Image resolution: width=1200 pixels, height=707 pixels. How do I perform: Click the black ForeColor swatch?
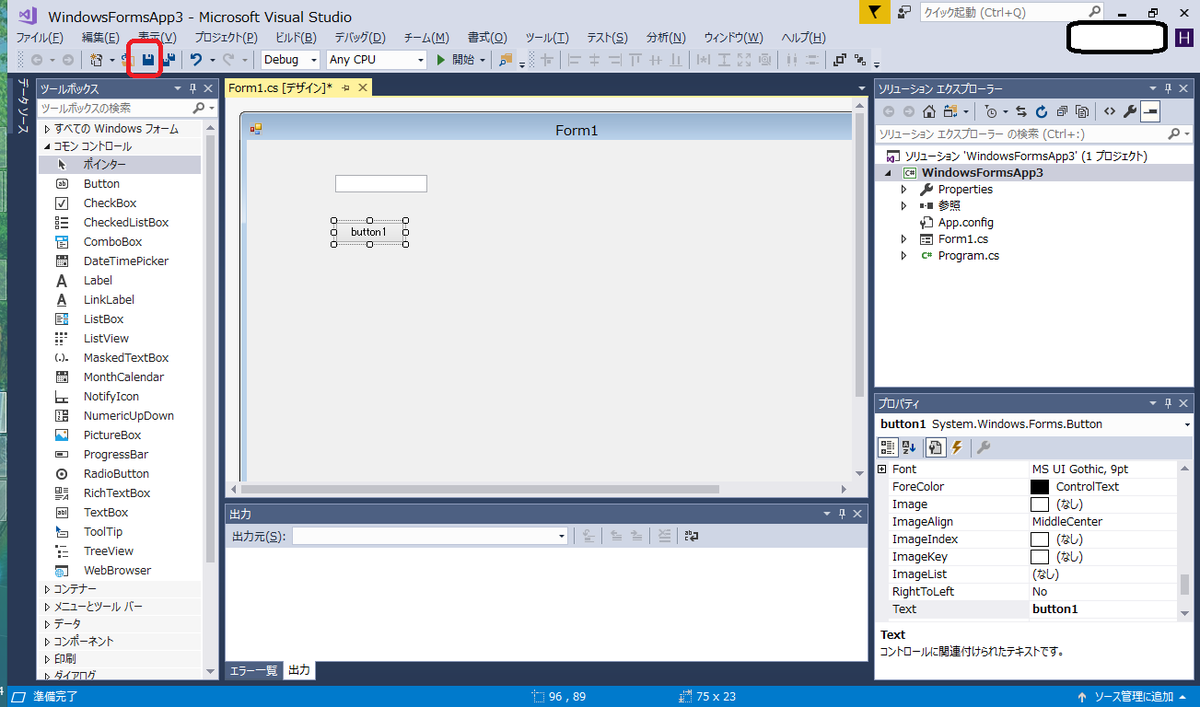(x=1040, y=487)
